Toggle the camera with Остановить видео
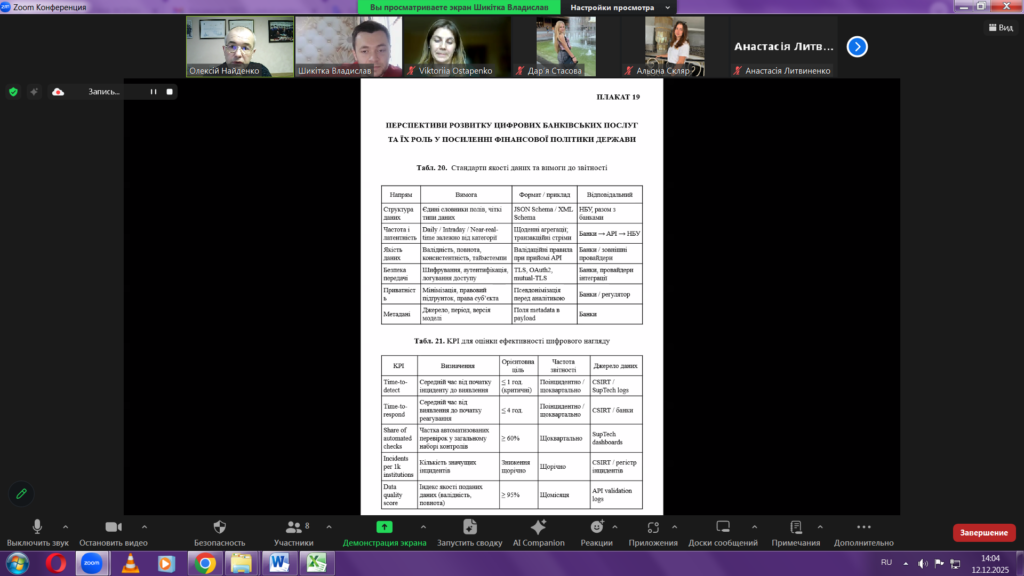The image size is (1024, 576). click(x=113, y=527)
